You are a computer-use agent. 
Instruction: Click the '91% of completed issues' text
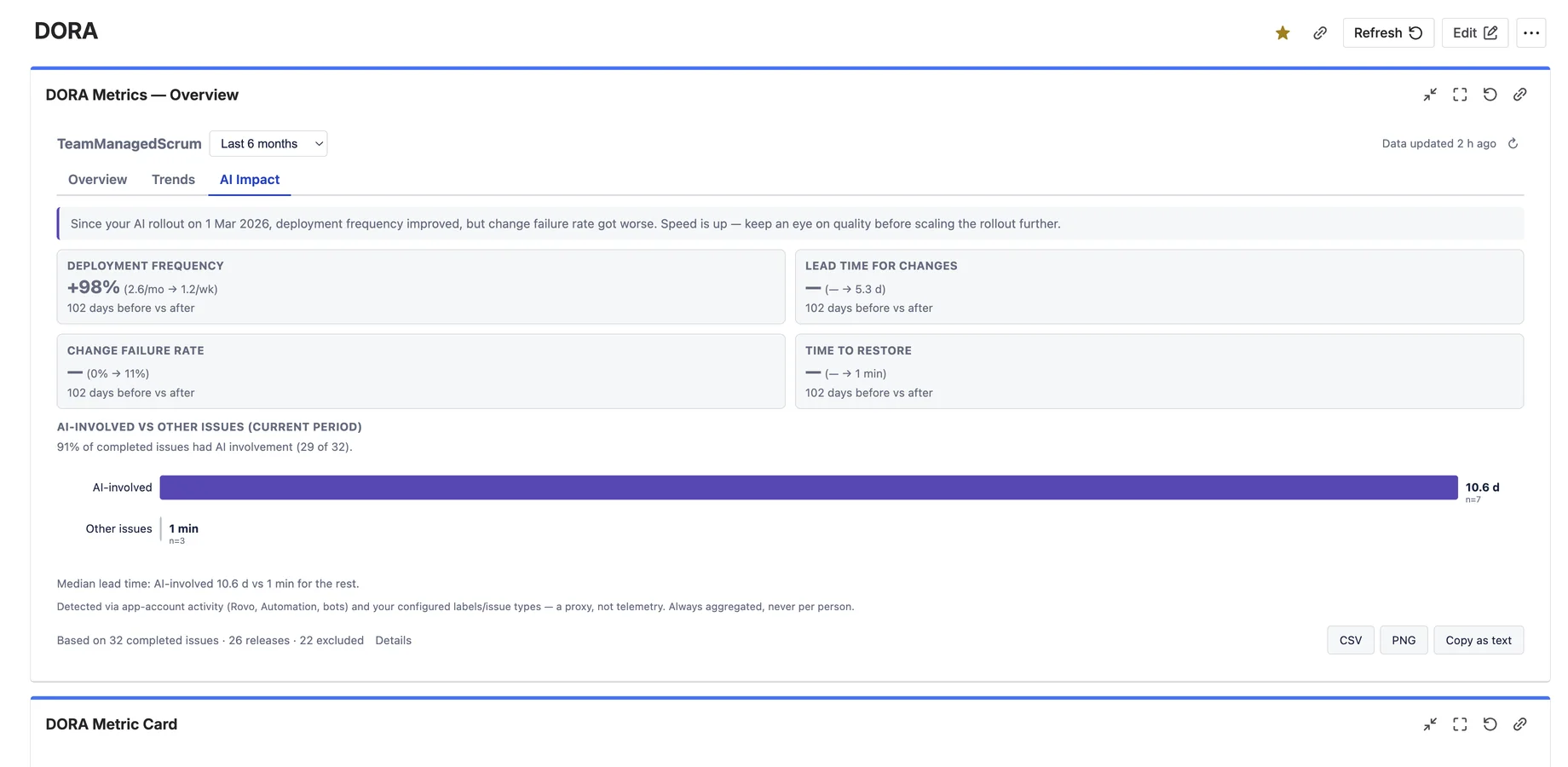click(x=205, y=447)
